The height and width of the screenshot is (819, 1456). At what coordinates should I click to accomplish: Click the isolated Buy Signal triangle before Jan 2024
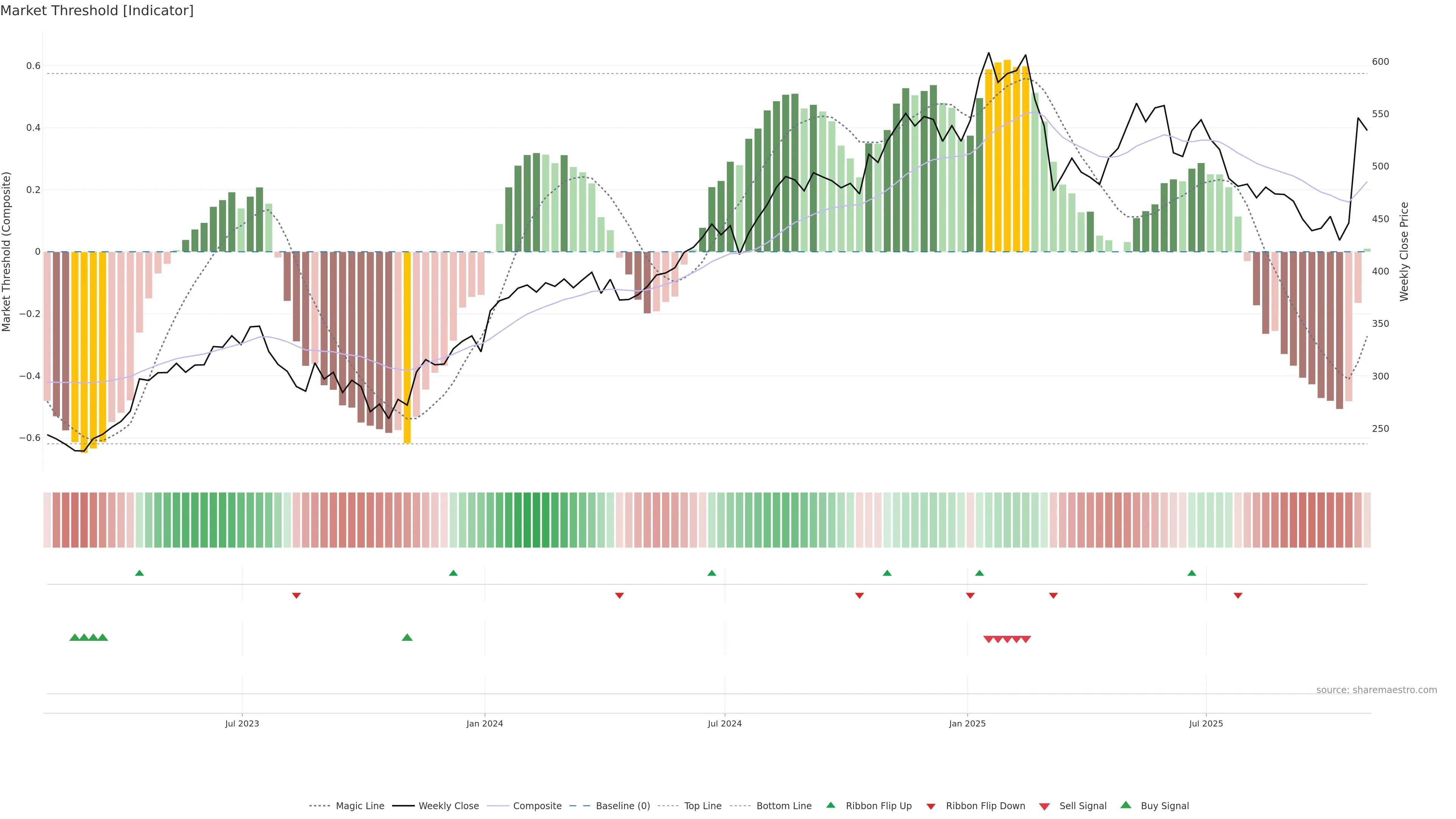tap(407, 637)
